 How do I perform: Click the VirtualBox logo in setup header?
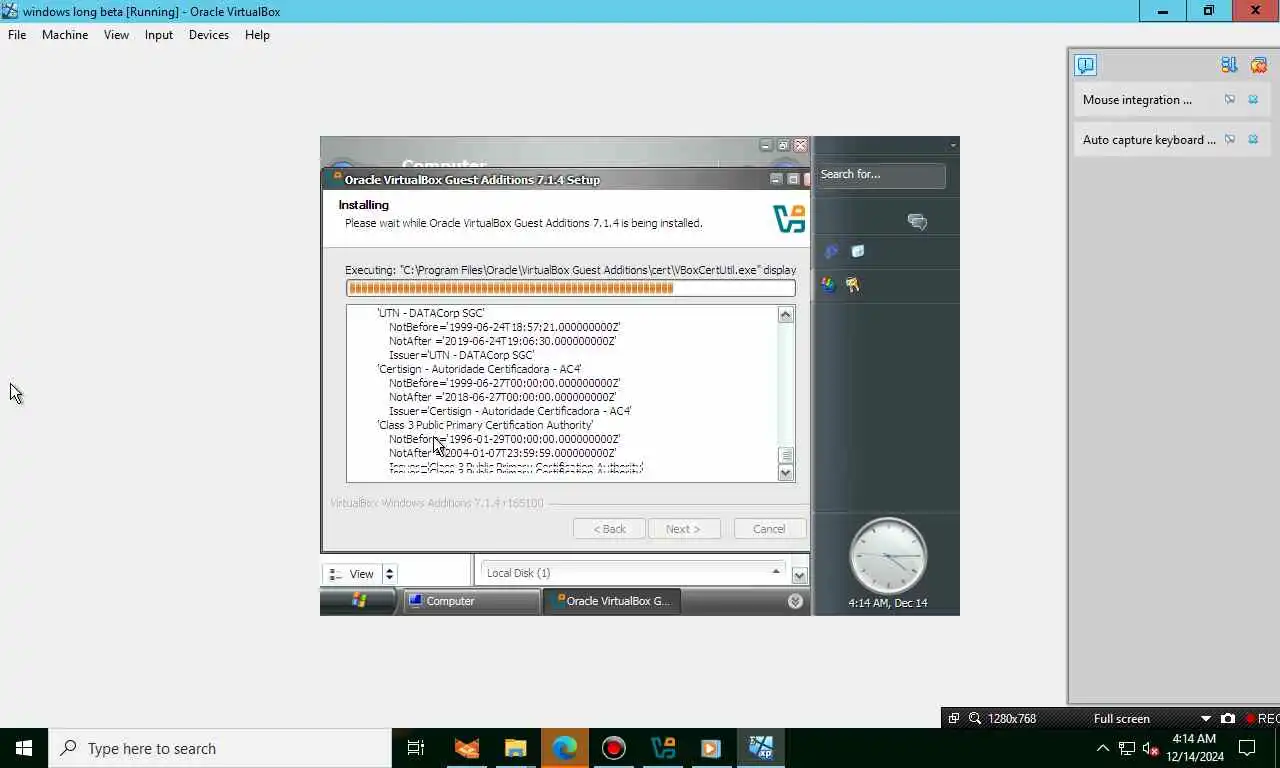click(789, 218)
